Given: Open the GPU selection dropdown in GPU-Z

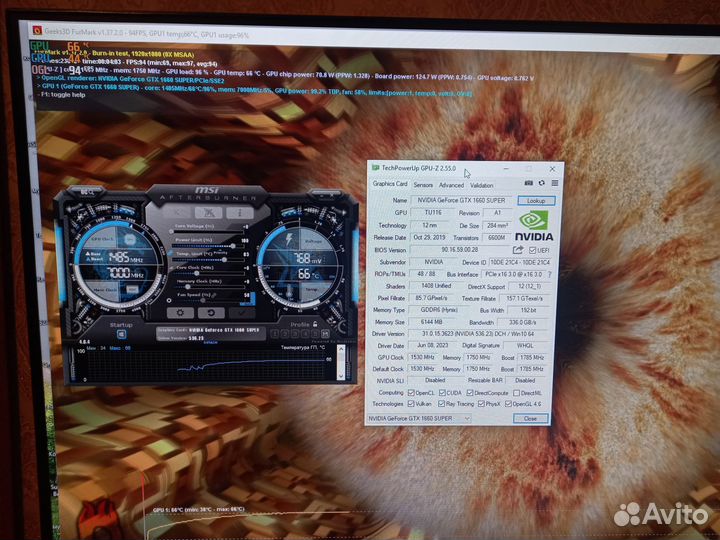Looking at the screenshot, I should tap(419, 418).
